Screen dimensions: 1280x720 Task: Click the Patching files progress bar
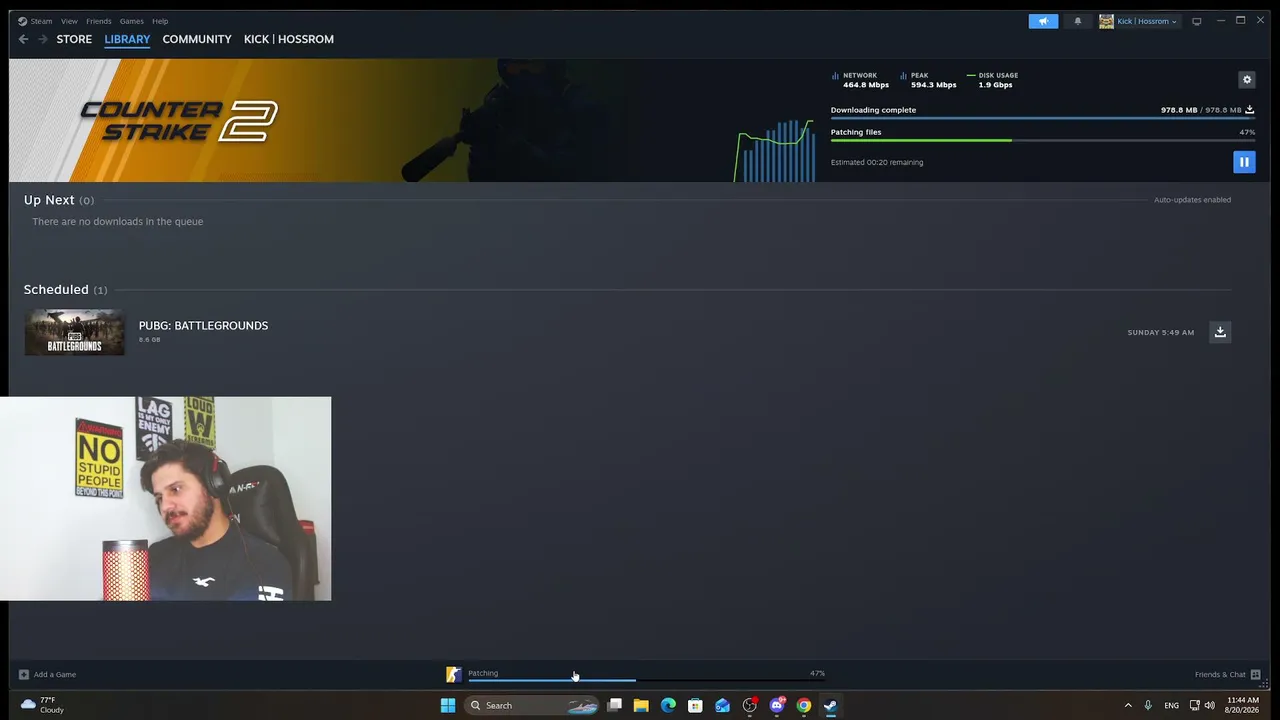coord(1043,140)
